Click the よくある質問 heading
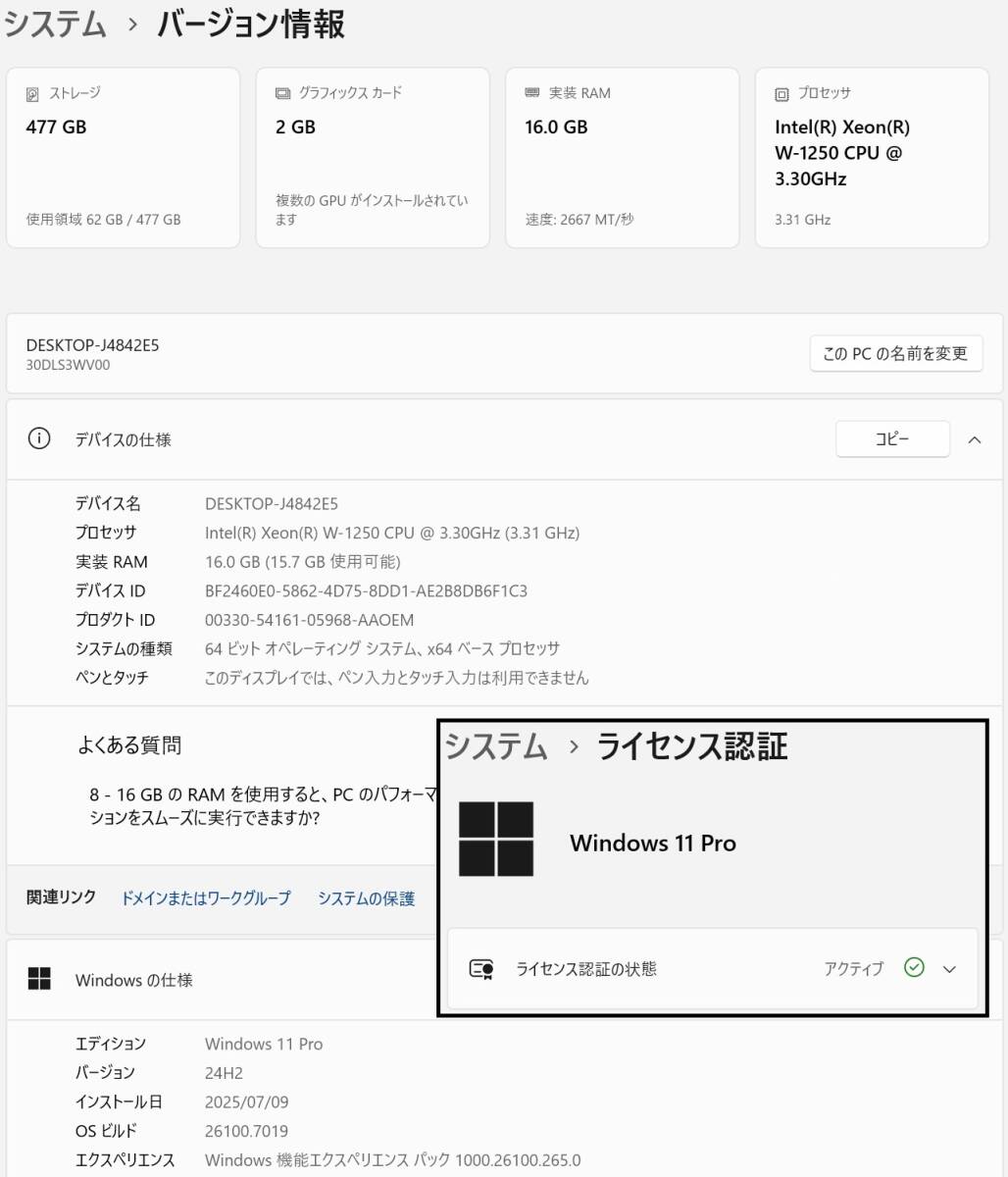 click(129, 745)
